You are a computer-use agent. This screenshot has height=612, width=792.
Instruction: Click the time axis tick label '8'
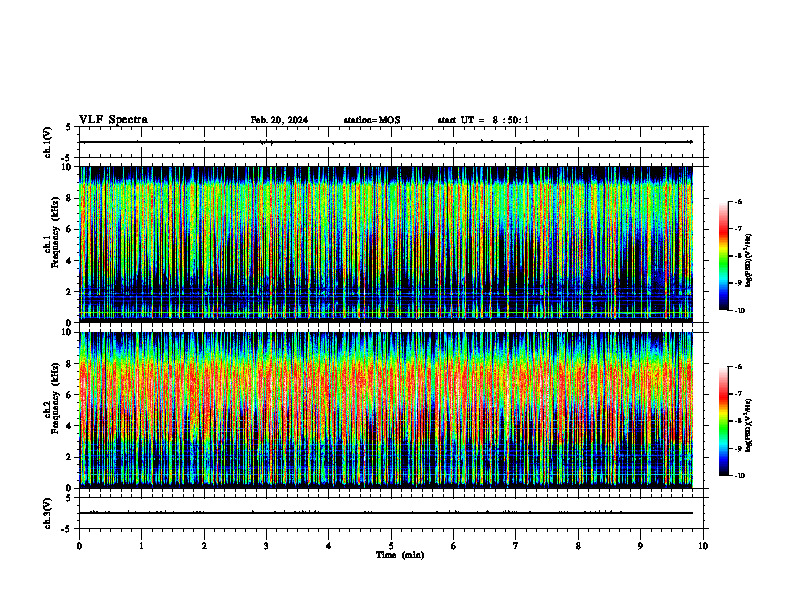tap(578, 546)
